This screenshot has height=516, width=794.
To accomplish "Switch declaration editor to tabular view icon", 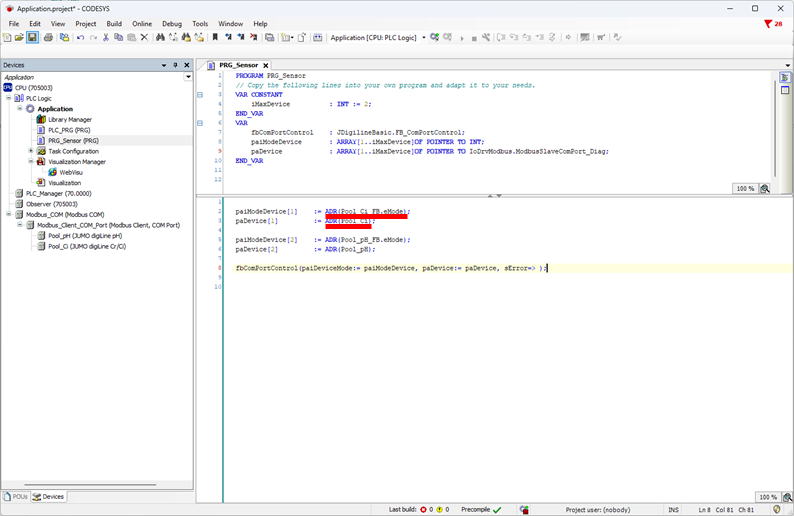I will coord(785,90).
